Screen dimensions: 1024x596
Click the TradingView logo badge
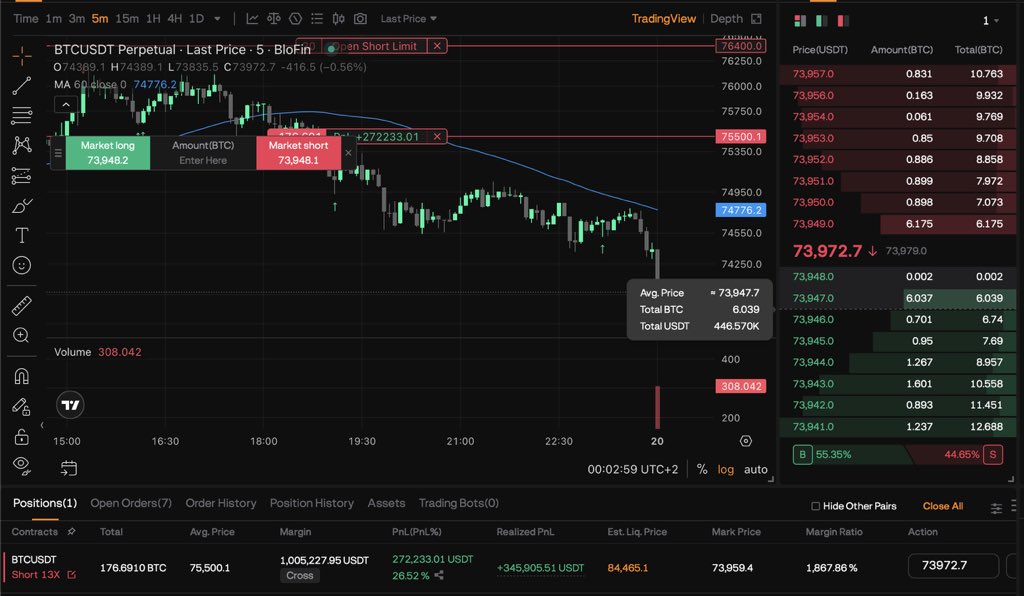70,405
